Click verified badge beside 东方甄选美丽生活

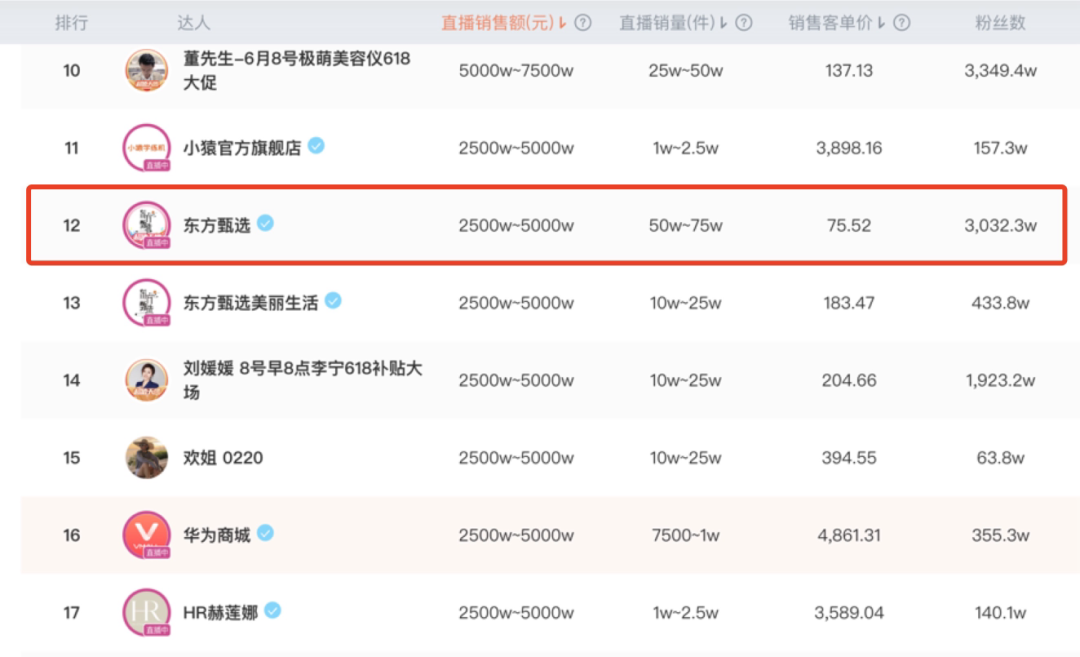pyautogui.click(x=333, y=300)
